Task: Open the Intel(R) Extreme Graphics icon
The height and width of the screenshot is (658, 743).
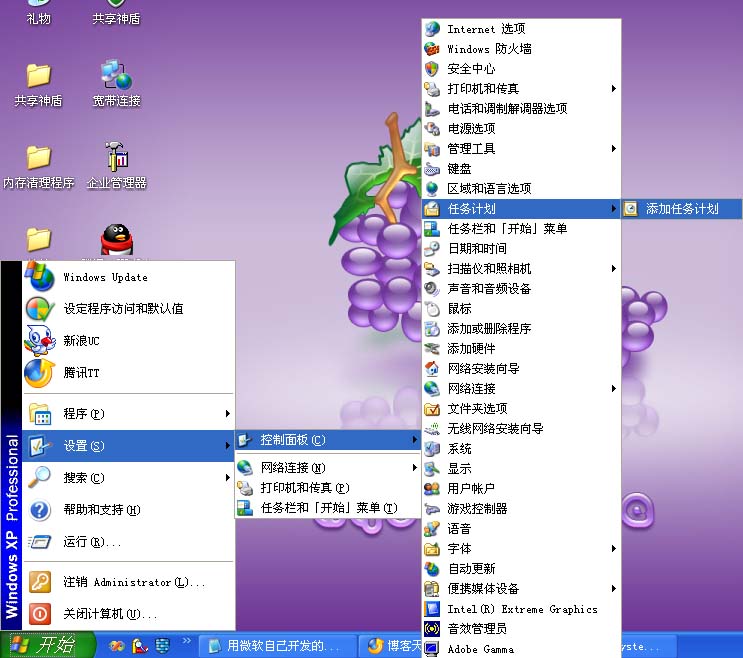Action: (x=432, y=608)
